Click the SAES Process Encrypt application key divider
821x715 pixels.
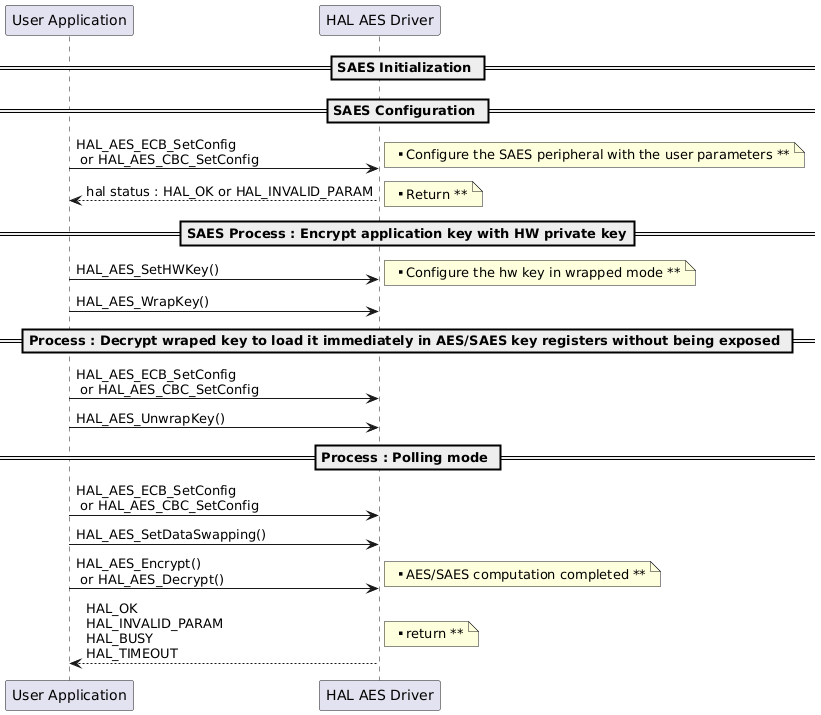(x=407, y=233)
